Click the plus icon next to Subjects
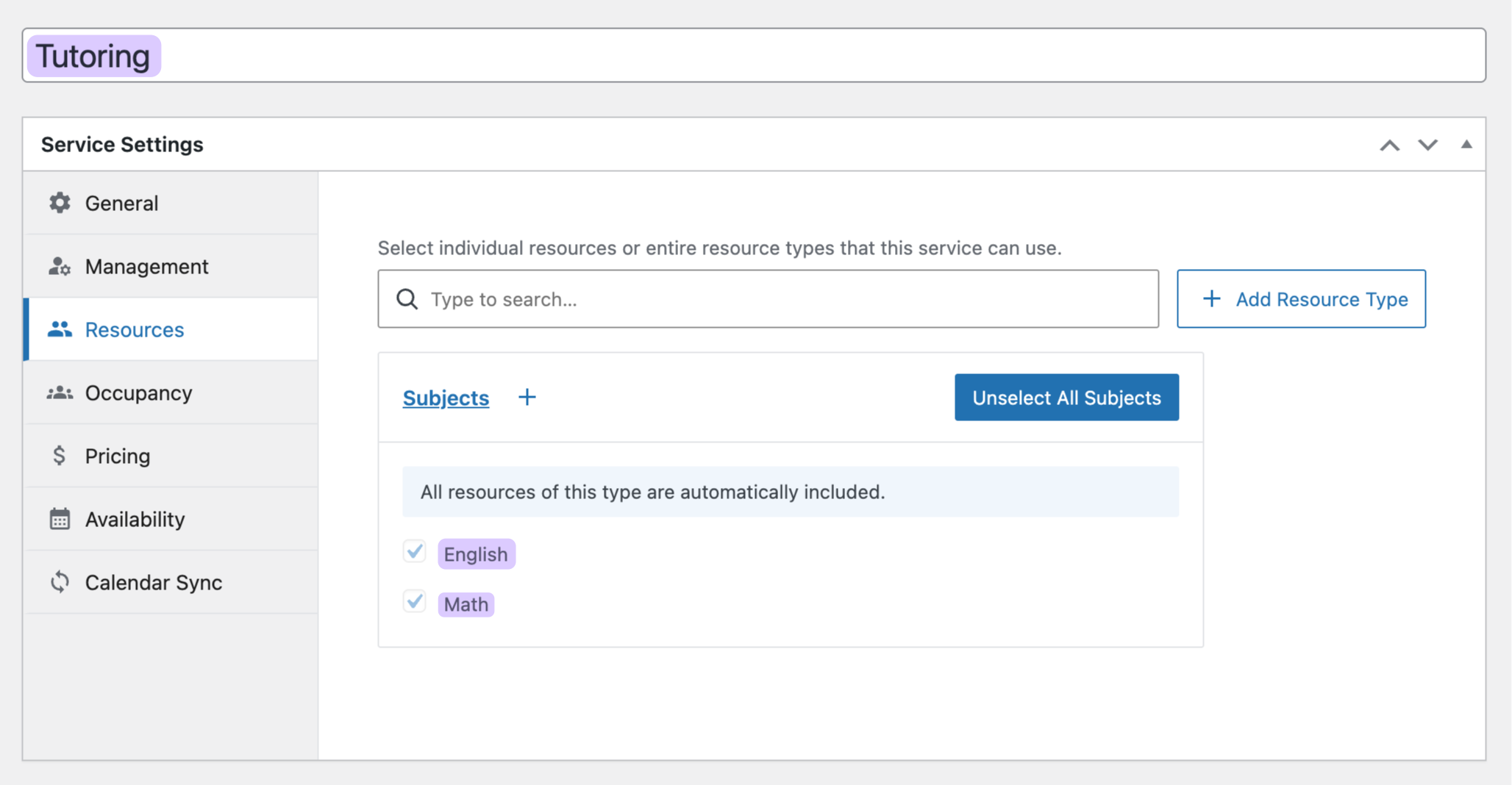The width and height of the screenshot is (1512, 785). pyautogui.click(x=527, y=398)
